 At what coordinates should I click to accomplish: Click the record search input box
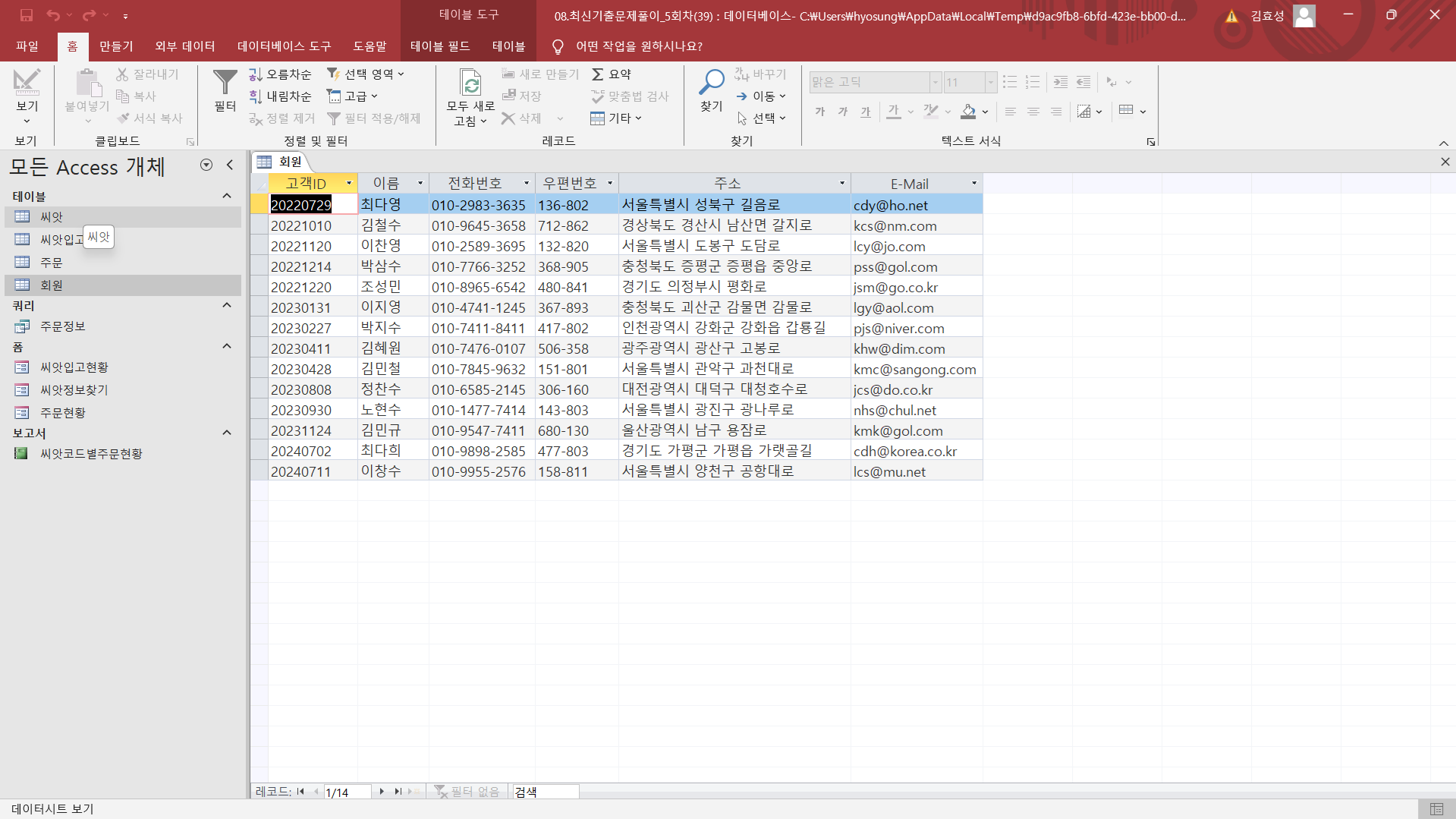[x=546, y=792]
